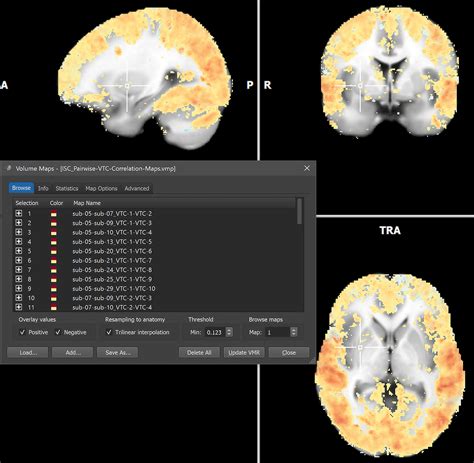Click the Color column header
Image resolution: width=474 pixels, height=463 pixels.
(56, 203)
